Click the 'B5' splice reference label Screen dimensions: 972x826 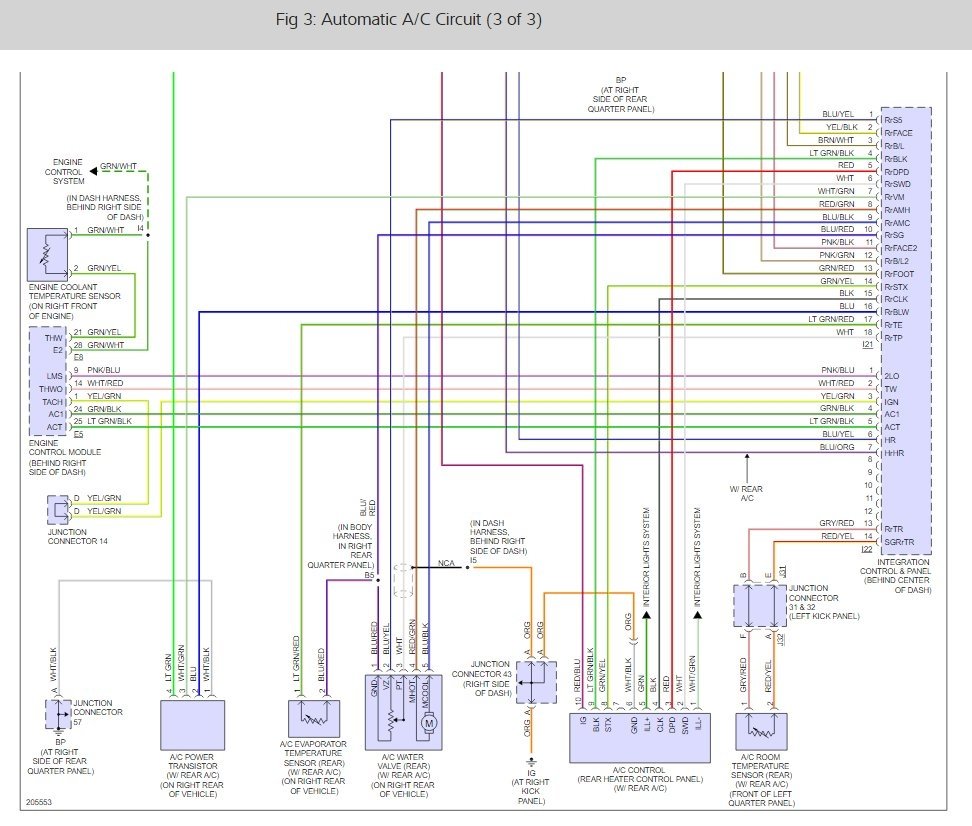(369, 575)
